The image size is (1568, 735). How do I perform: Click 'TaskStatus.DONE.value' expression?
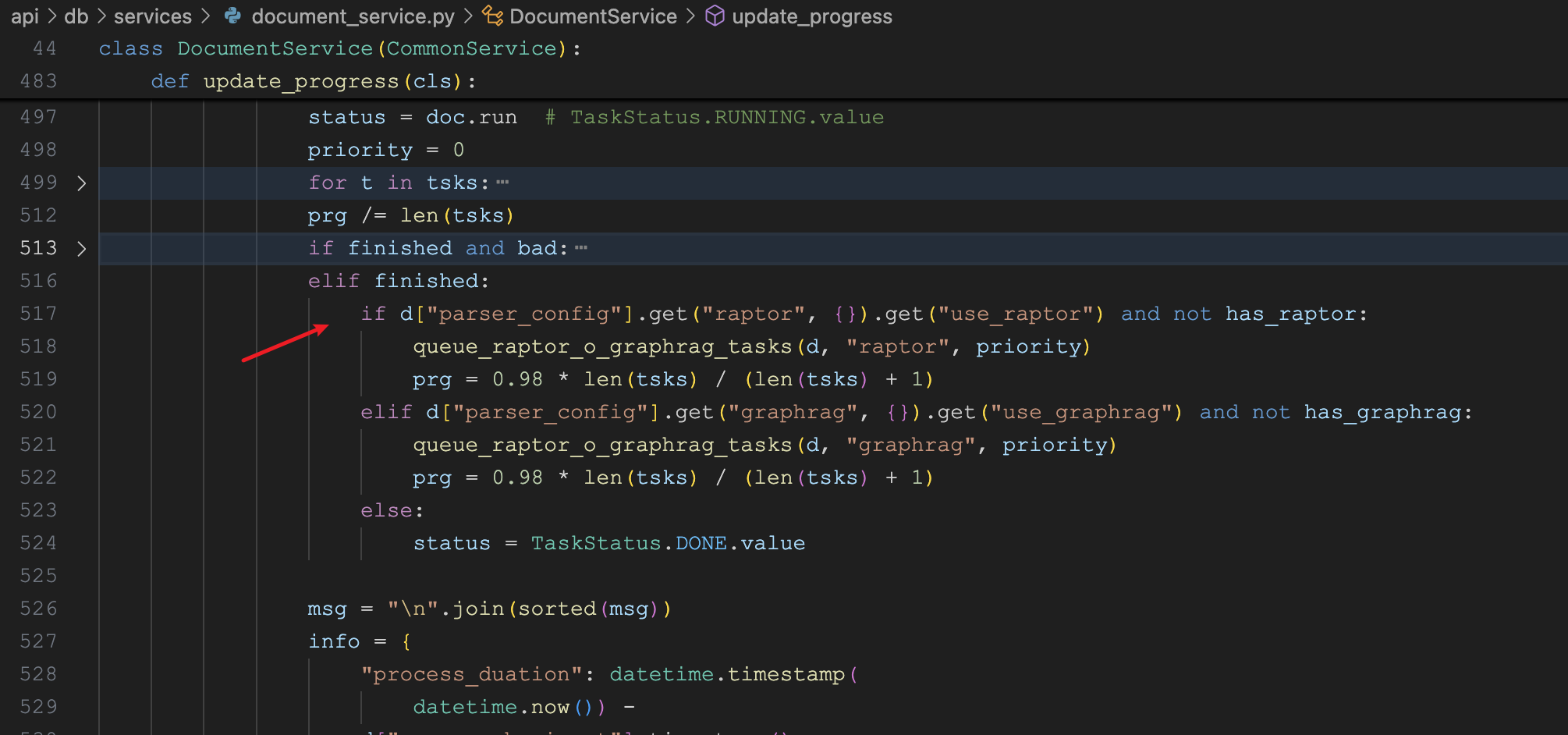pyautogui.click(x=668, y=543)
